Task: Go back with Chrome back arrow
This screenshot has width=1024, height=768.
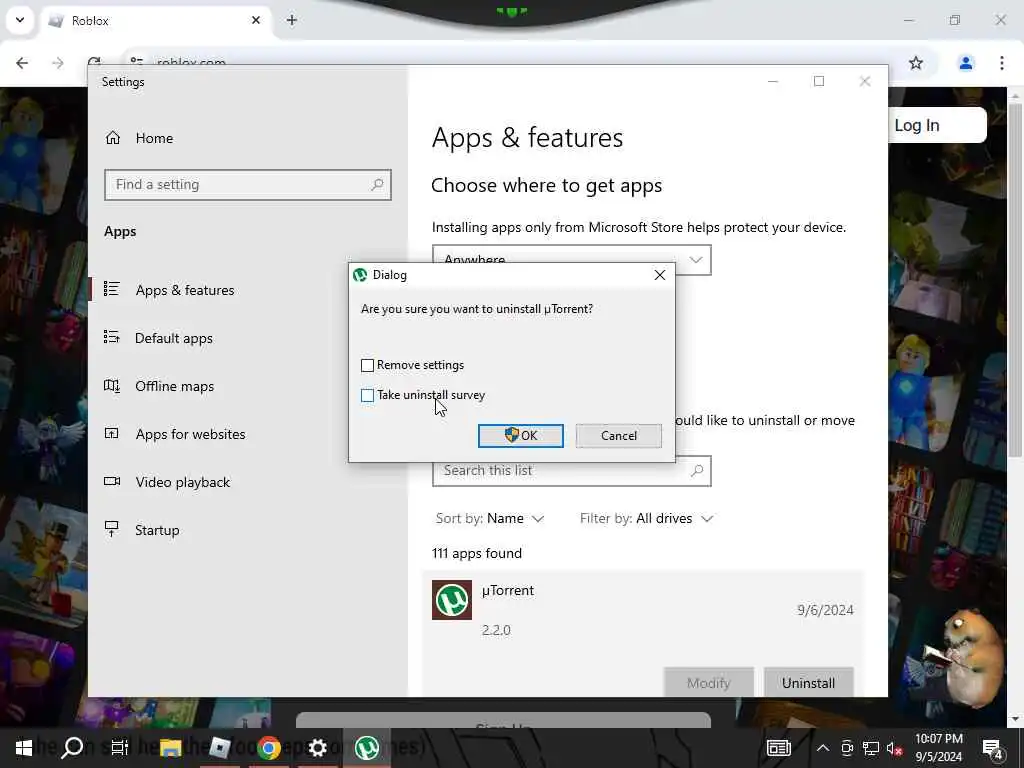Action: coord(22,63)
